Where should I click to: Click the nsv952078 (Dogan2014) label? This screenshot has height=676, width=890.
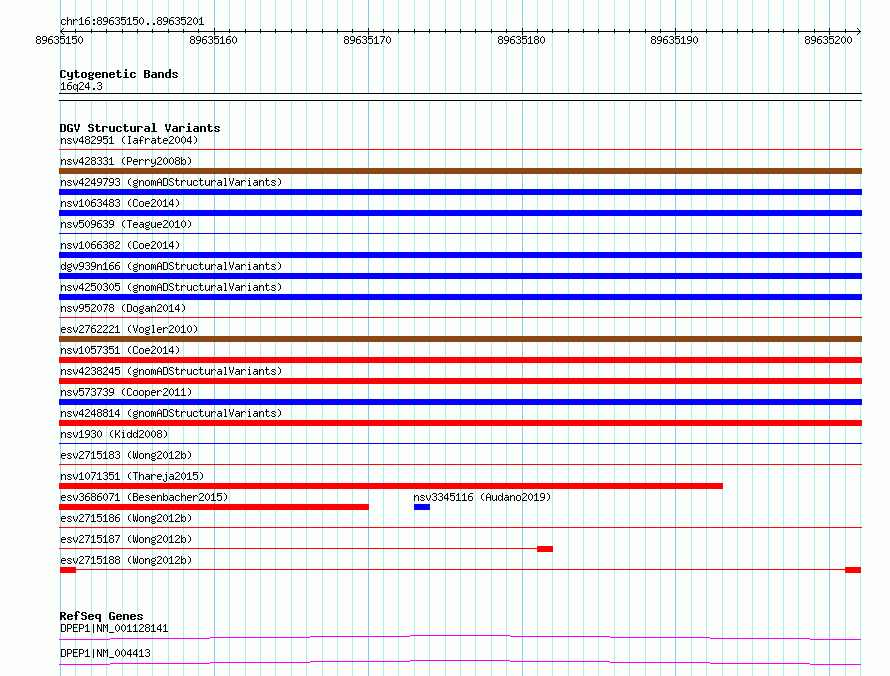tap(123, 308)
